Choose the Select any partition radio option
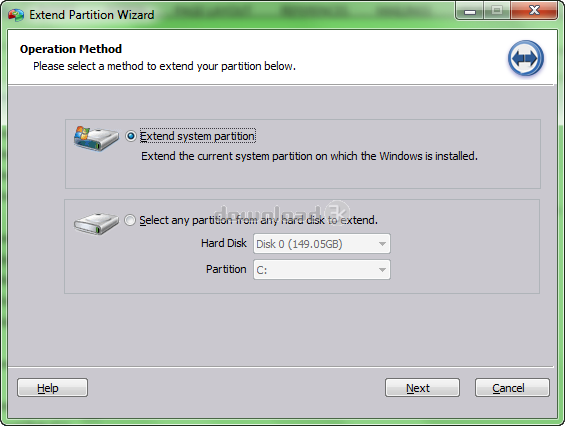 130,220
